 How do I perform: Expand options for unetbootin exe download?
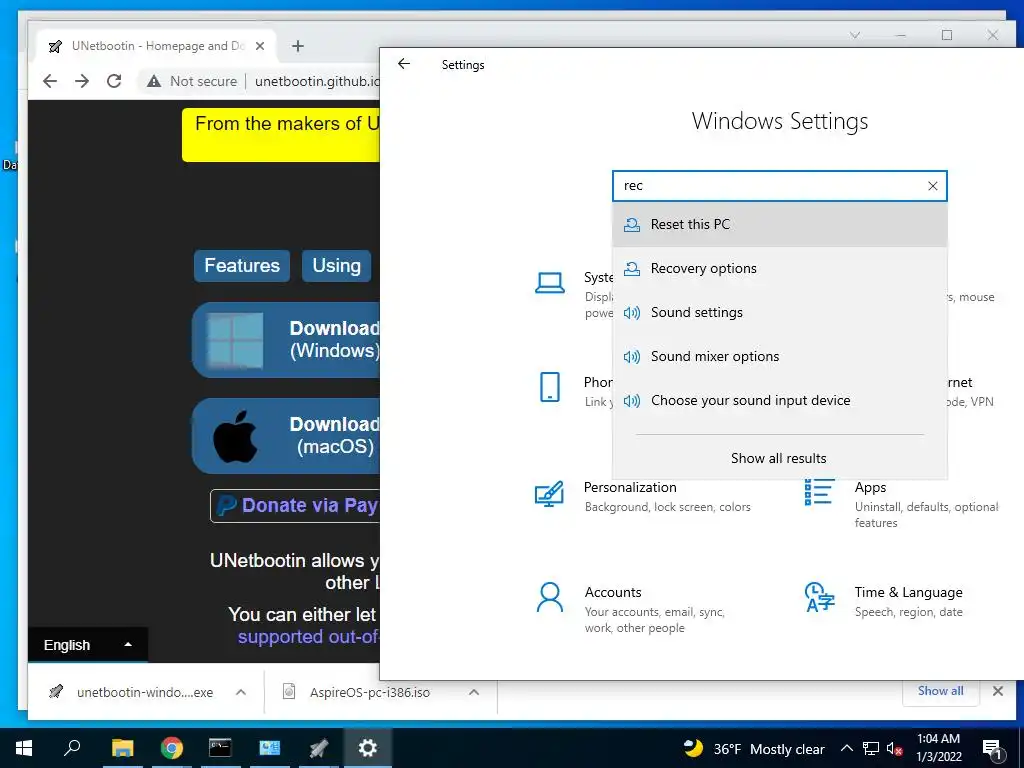pos(241,692)
